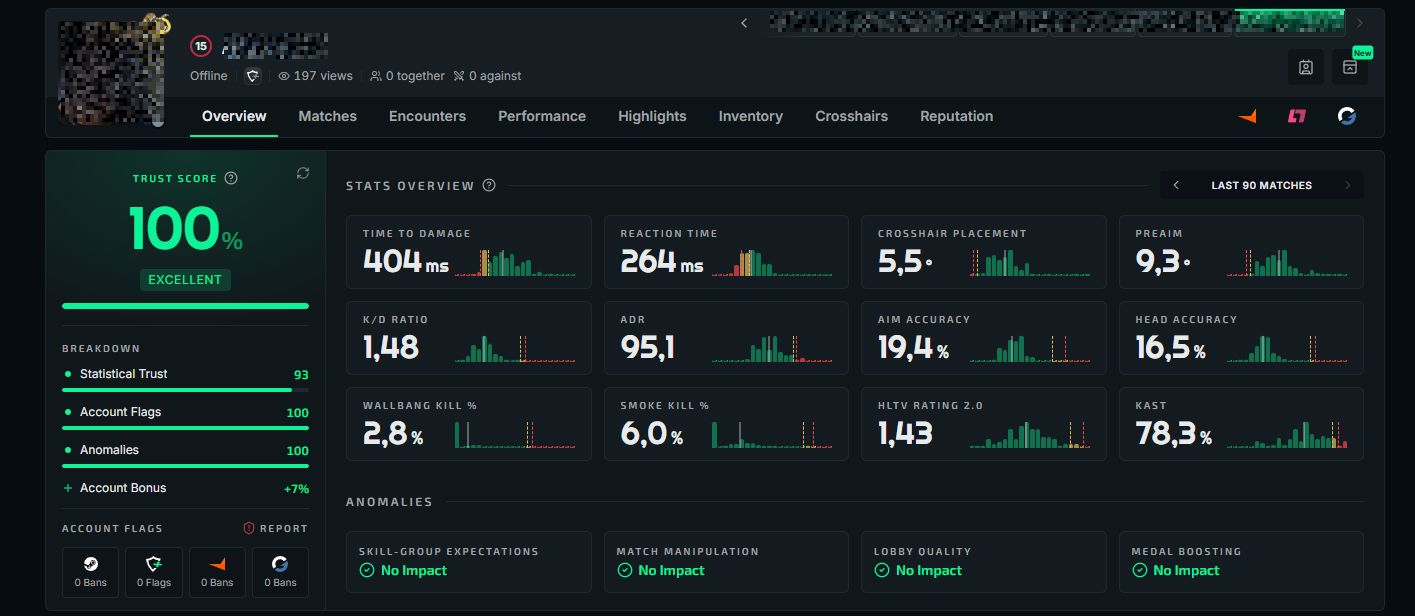Image resolution: width=1415 pixels, height=616 pixels.
Task: Click the Statistical Trust row
Action: [185, 374]
